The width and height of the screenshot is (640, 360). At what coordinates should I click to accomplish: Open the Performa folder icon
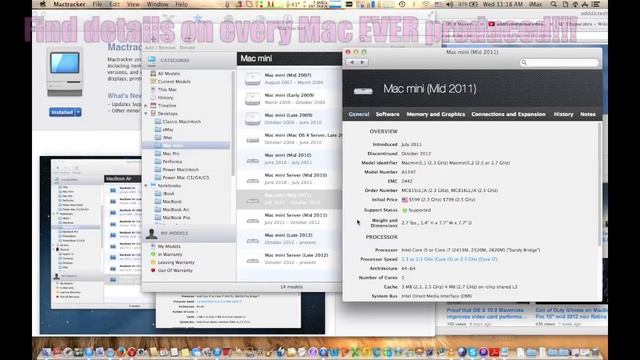(x=158, y=162)
